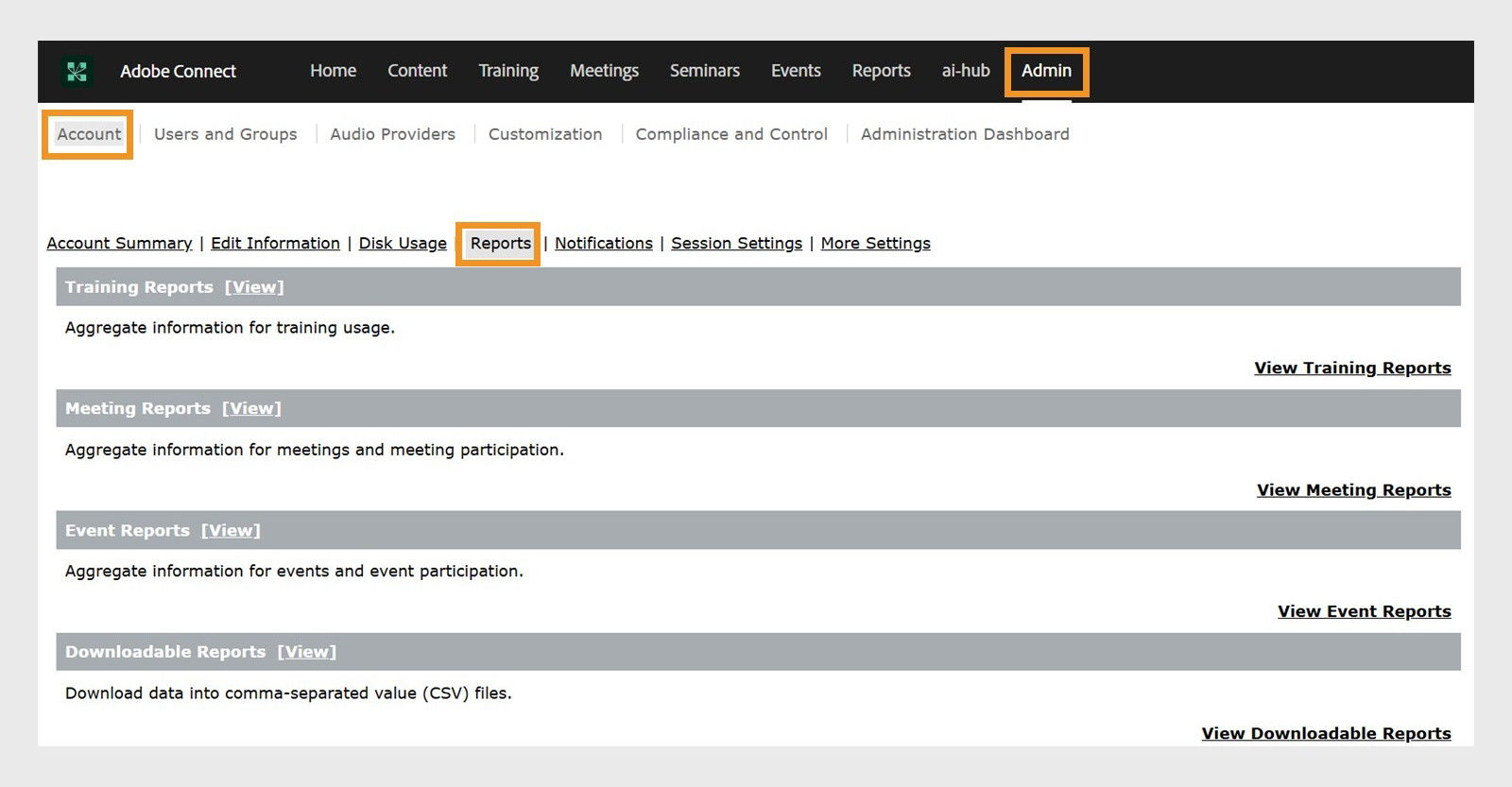Open More Settings link
1512x787 pixels.
pos(876,244)
